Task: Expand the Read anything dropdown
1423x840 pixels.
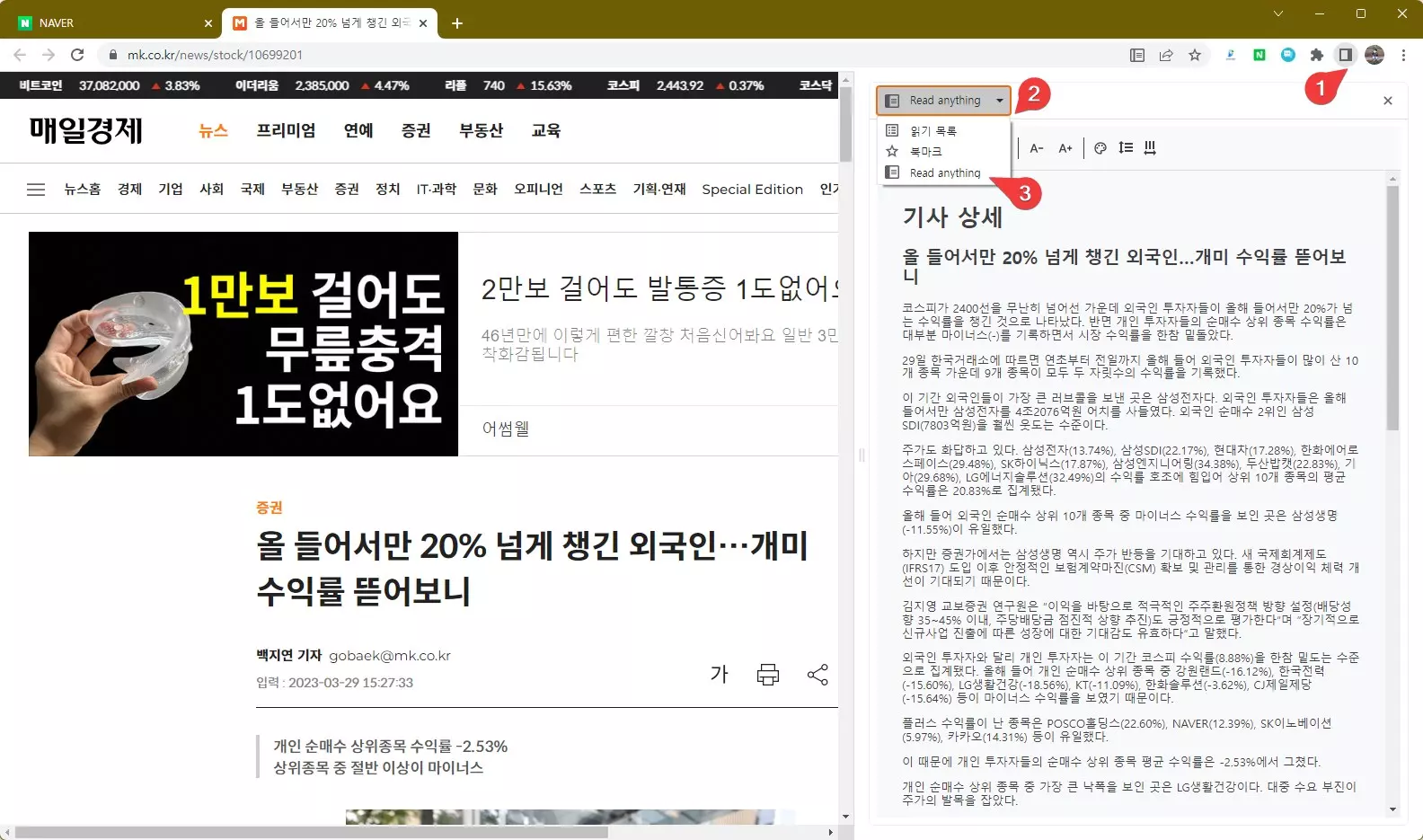Action: [x=943, y=101]
